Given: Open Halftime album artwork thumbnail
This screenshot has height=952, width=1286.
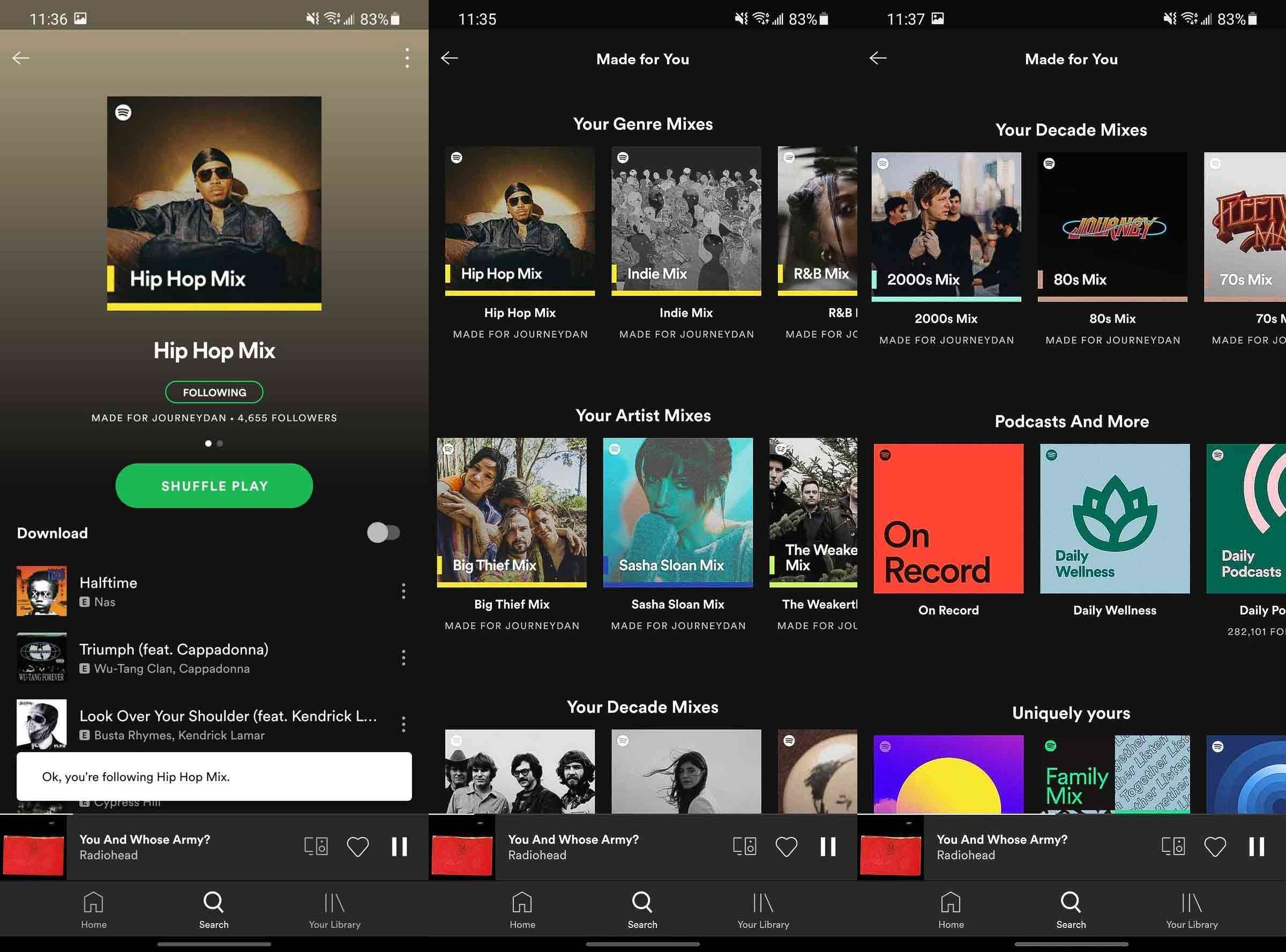Looking at the screenshot, I should pos(41,591).
